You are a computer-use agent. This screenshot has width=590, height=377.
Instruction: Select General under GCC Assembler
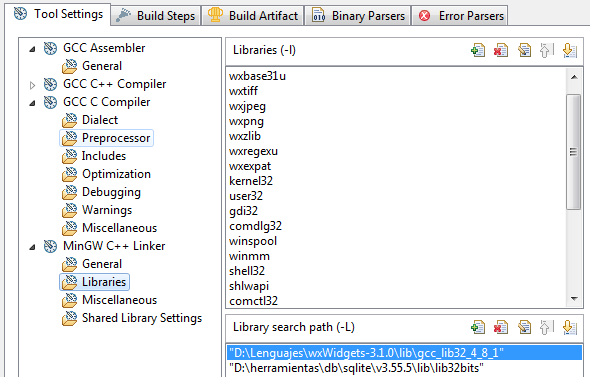102,66
